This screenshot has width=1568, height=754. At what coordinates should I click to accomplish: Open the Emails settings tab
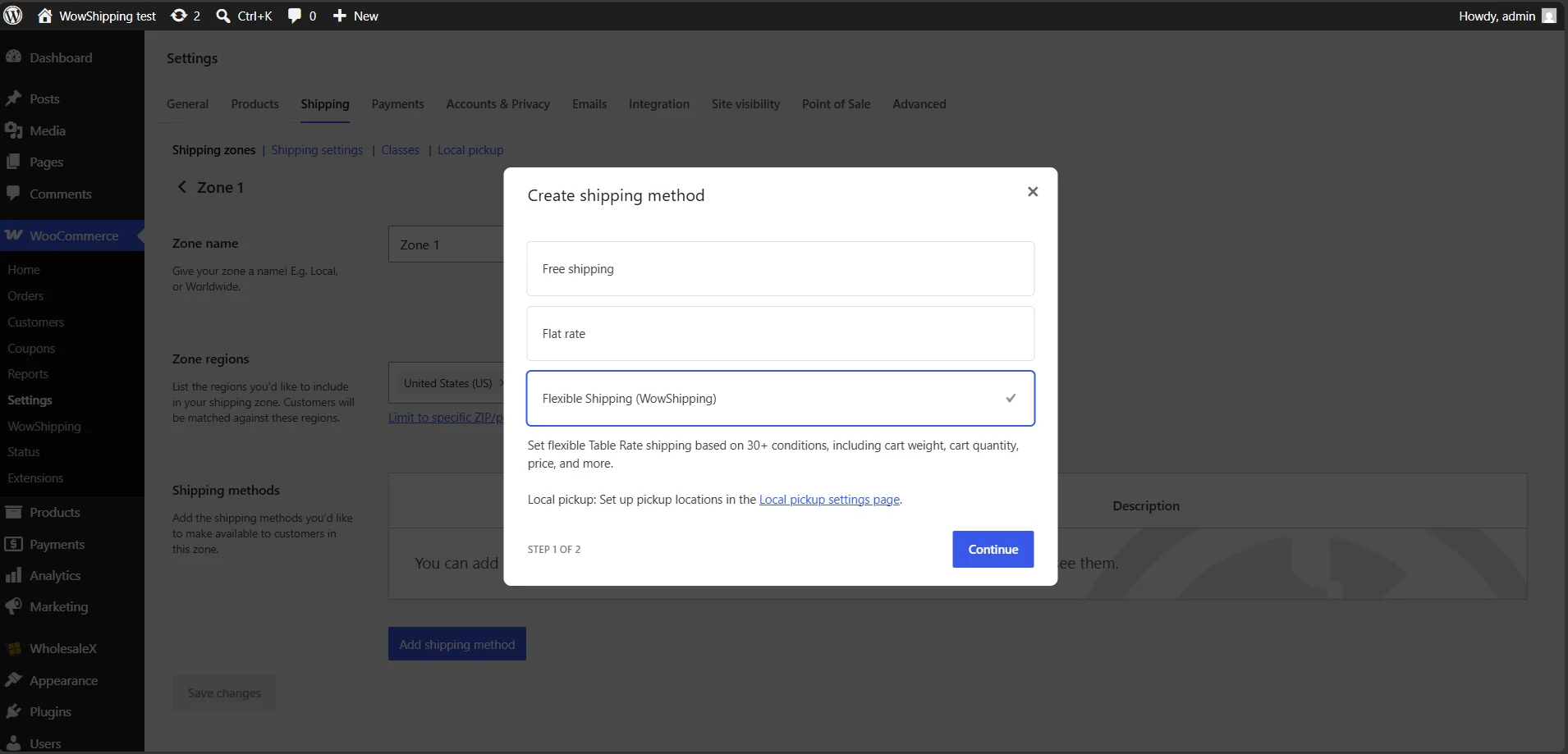click(589, 104)
